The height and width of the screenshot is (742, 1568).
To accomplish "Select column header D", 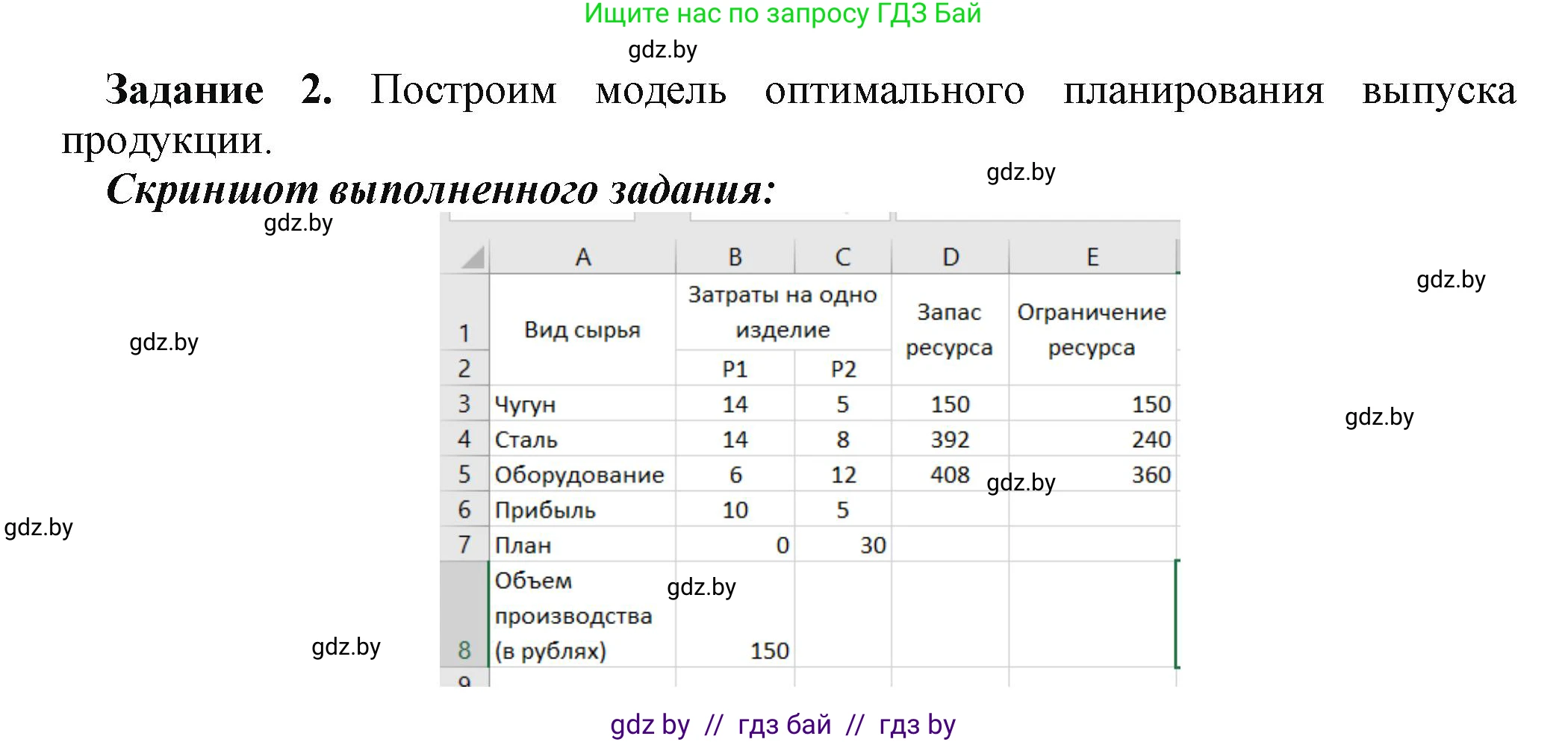I will (950, 256).
